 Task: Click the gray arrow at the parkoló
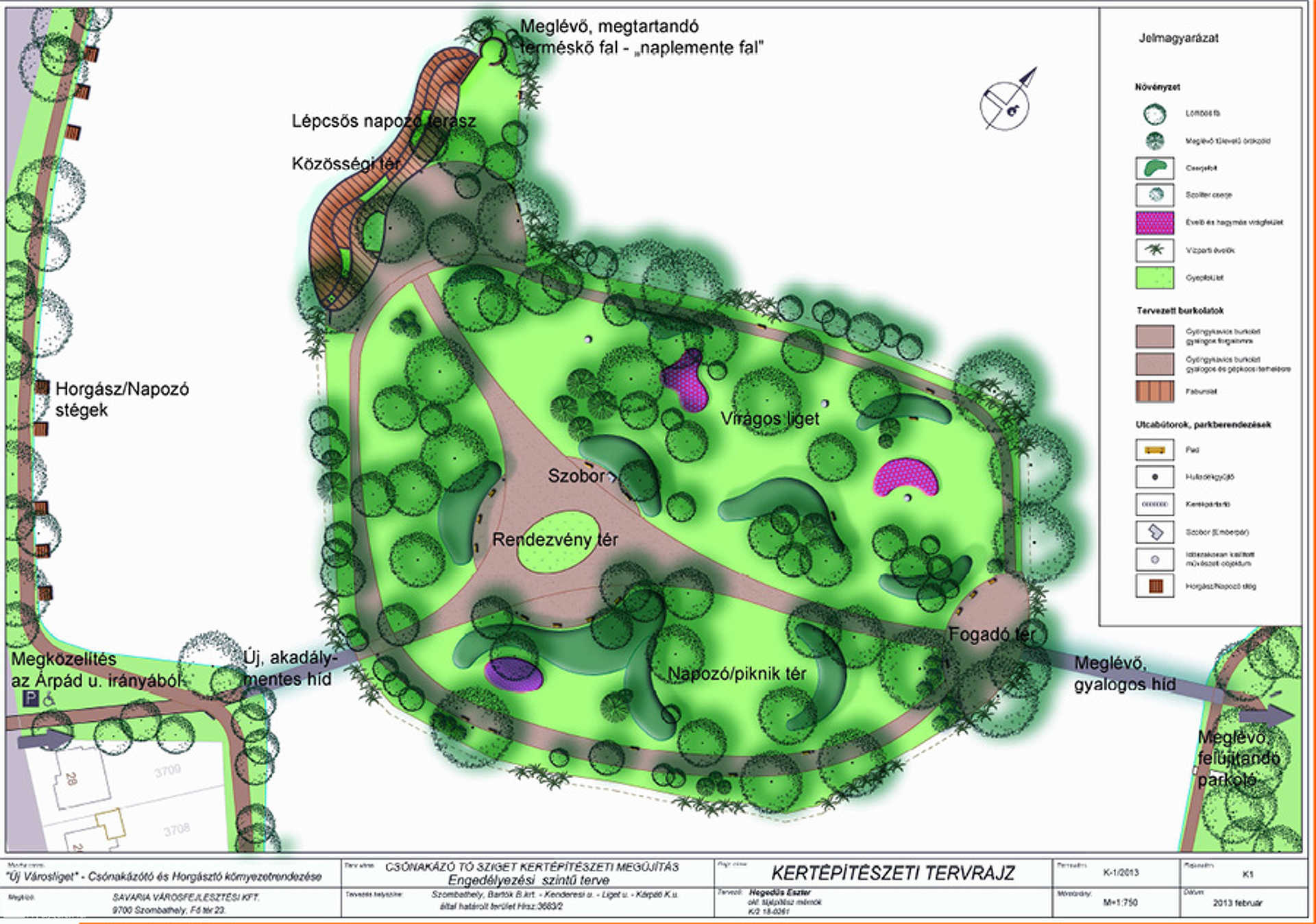pyautogui.click(x=1267, y=716)
